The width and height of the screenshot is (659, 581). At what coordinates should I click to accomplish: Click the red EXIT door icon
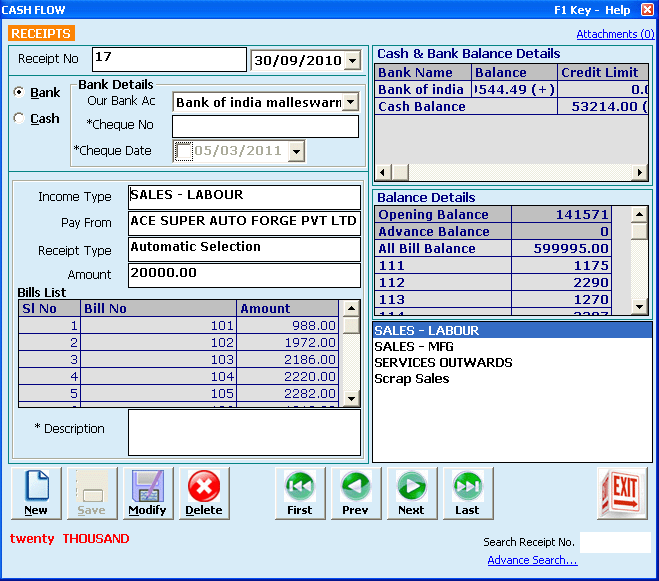pos(623,492)
